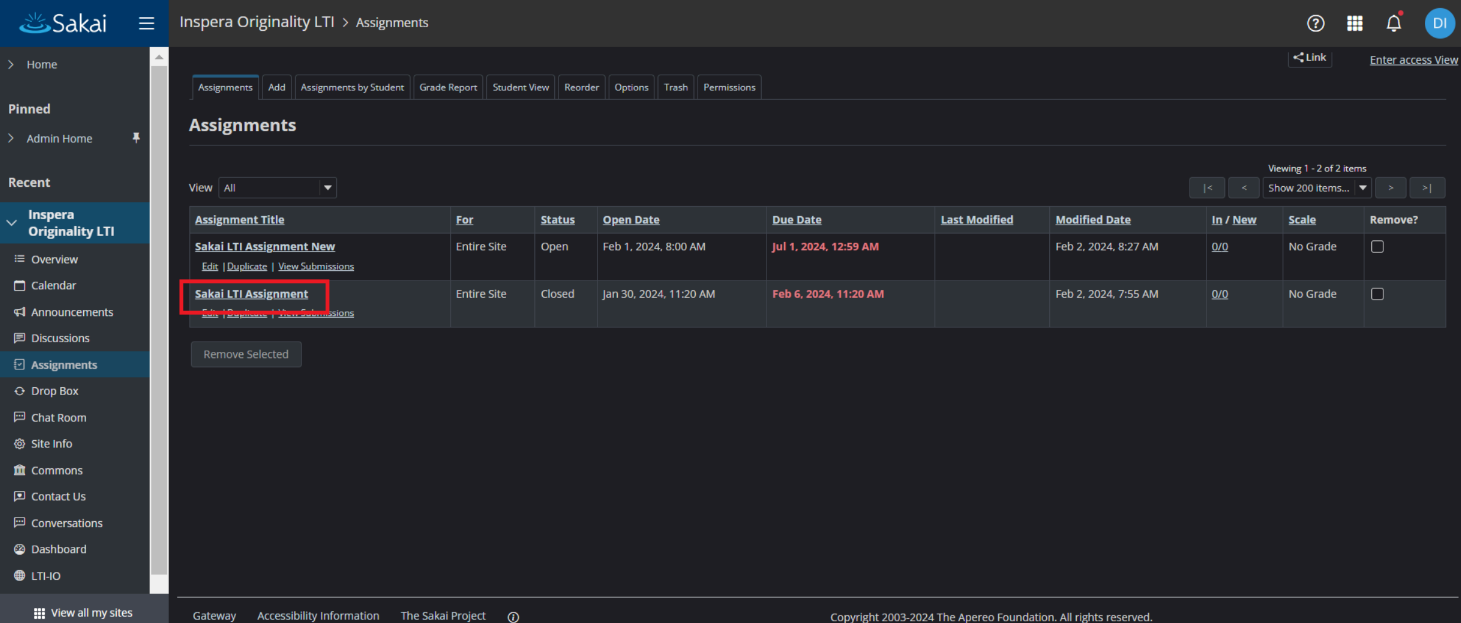Image resolution: width=1461 pixels, height=623 pixels.
Task: Open the DI user profile avatar
Action: [1440, 23]
